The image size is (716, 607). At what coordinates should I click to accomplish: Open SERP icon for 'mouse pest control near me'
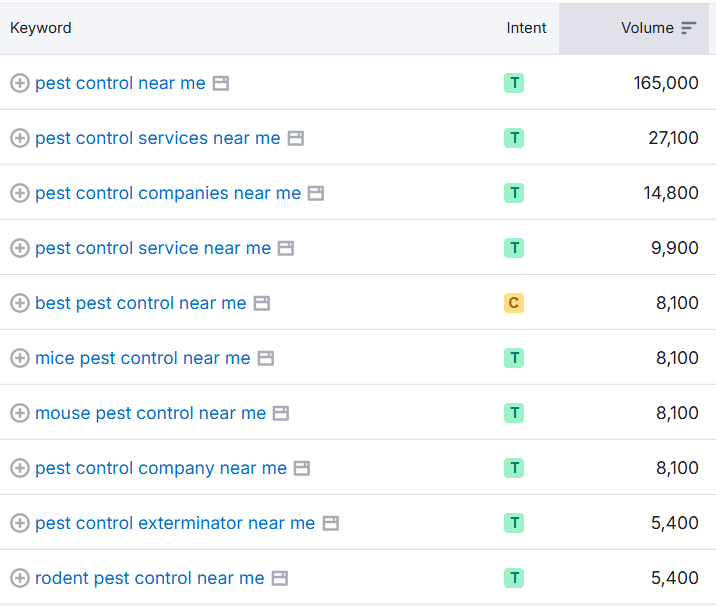(x=281, y=413)
